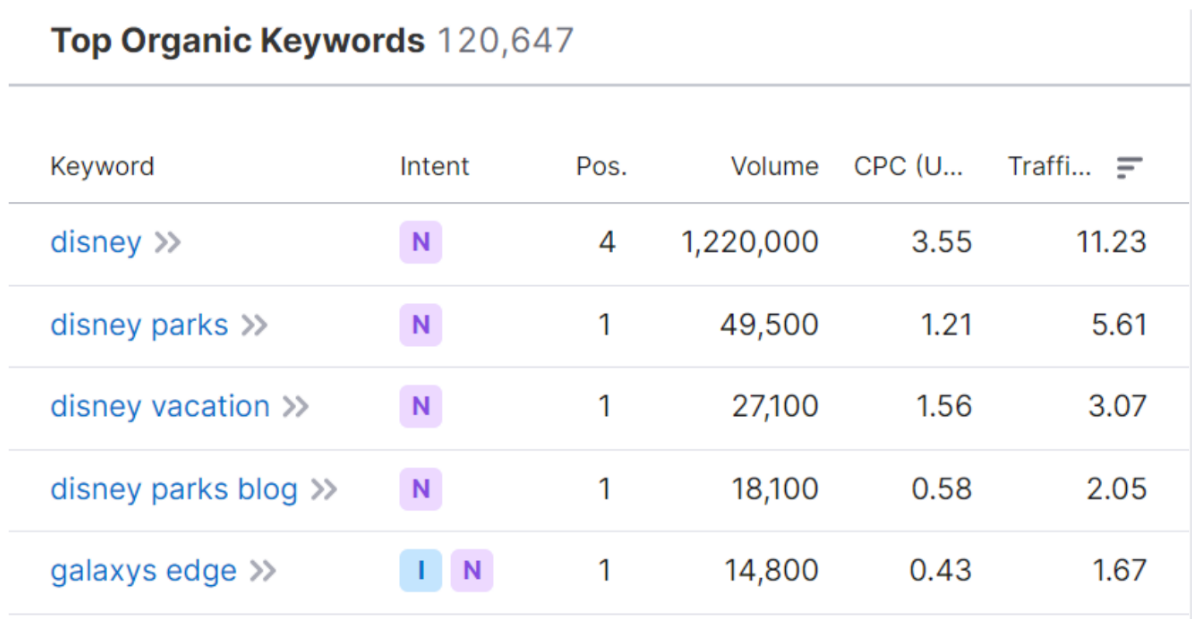Click the N intent badge for 'disney'
The height and width of the screenshot is (619, 1192).
[421, 243]
